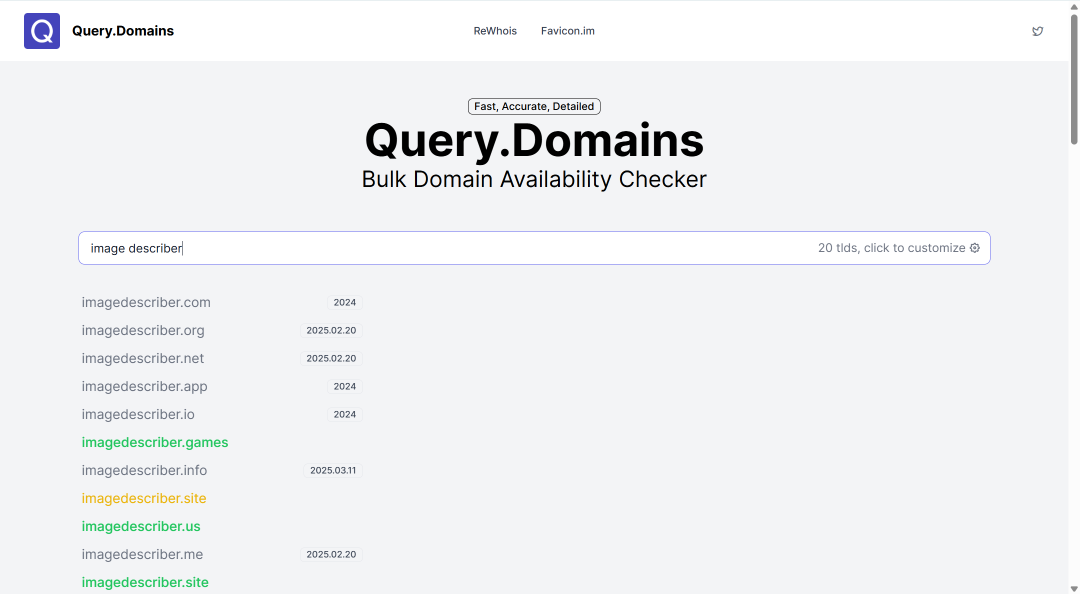The image size is (1080, 594).
Task: Select imagedescriber.info domain result
Action: pos(144,471)
